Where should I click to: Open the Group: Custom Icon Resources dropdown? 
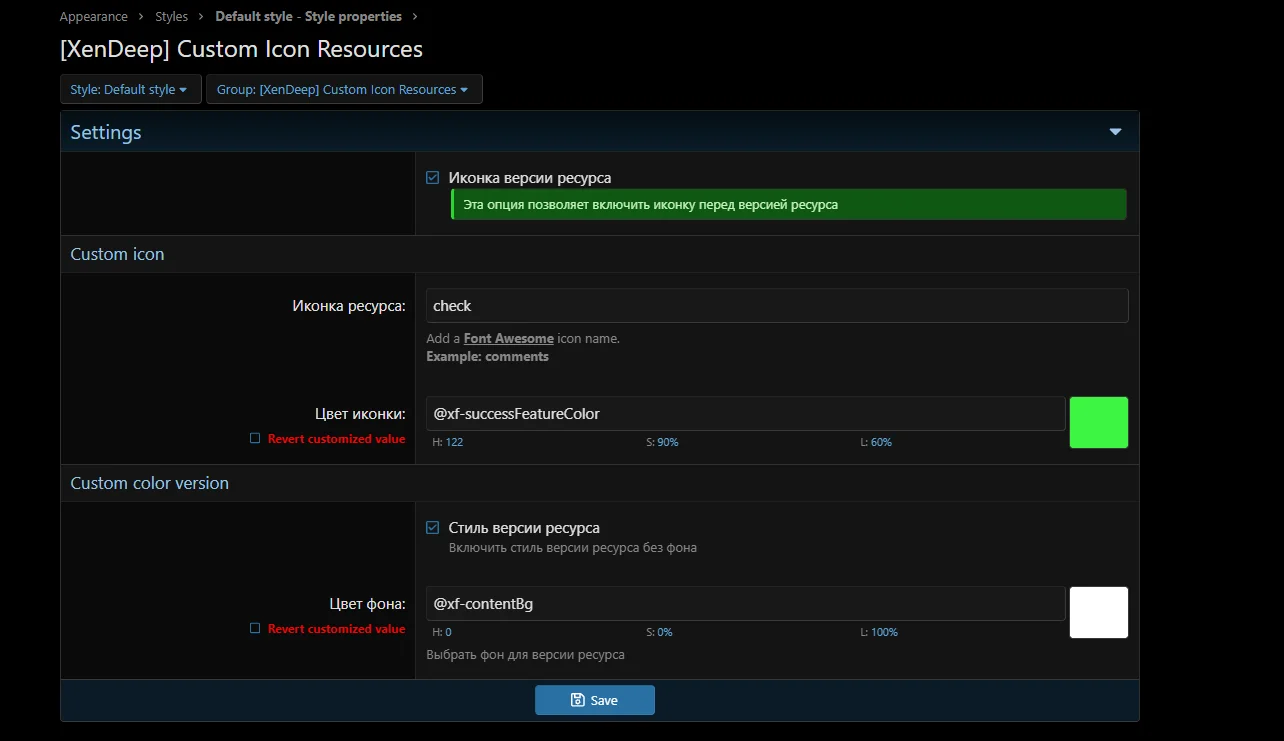tap(344, 88)
